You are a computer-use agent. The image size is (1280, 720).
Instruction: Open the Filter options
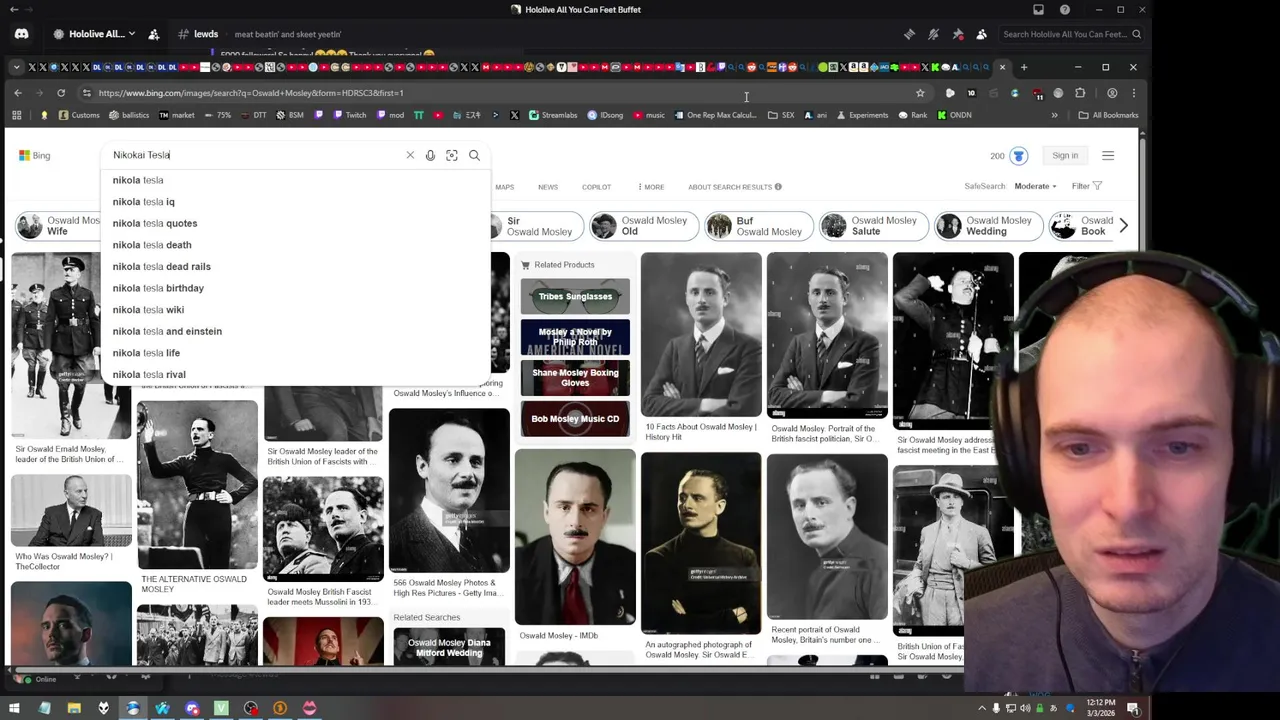point(1087,186)
